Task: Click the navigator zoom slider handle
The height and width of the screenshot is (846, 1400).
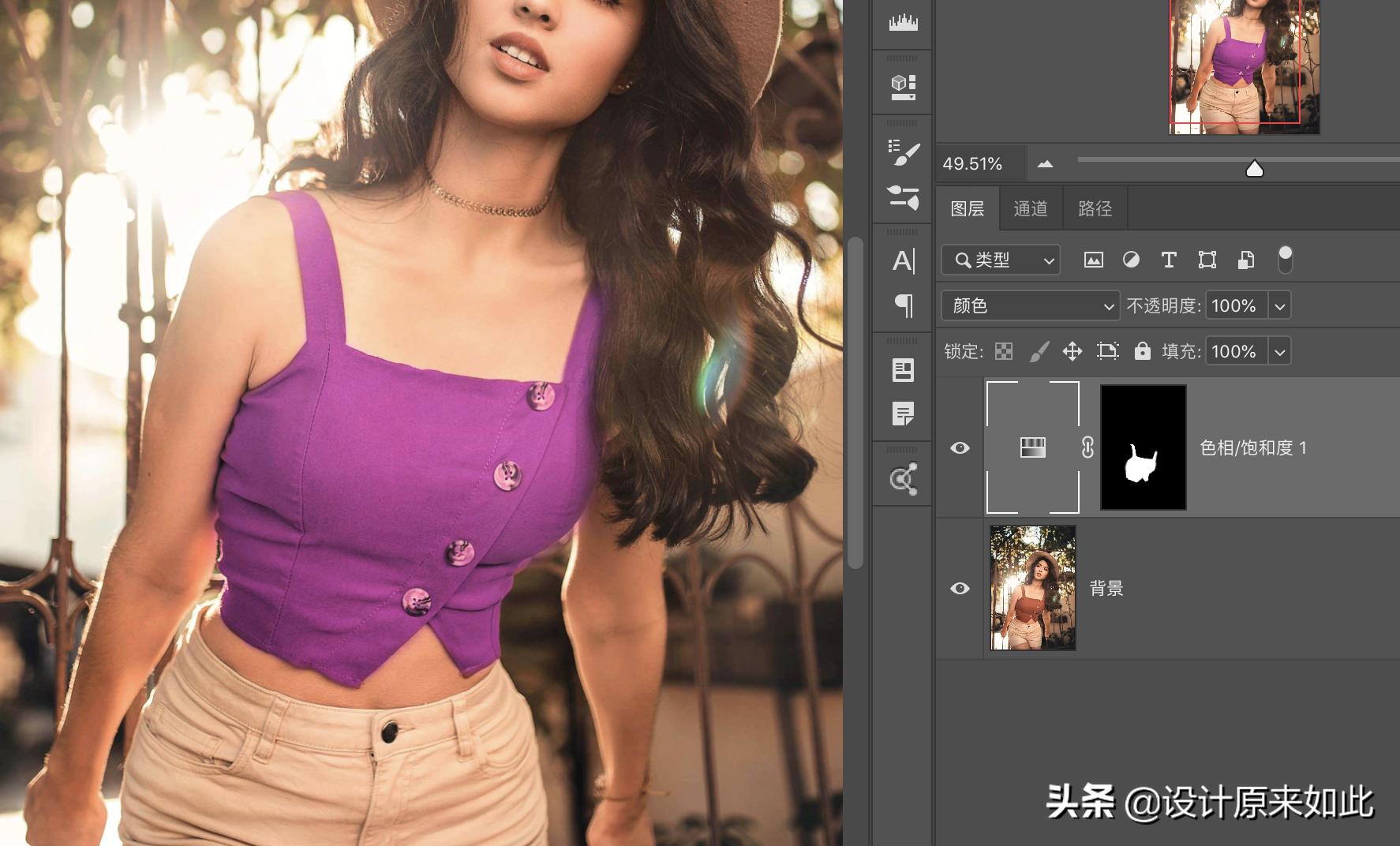Action: [1254, 168]
